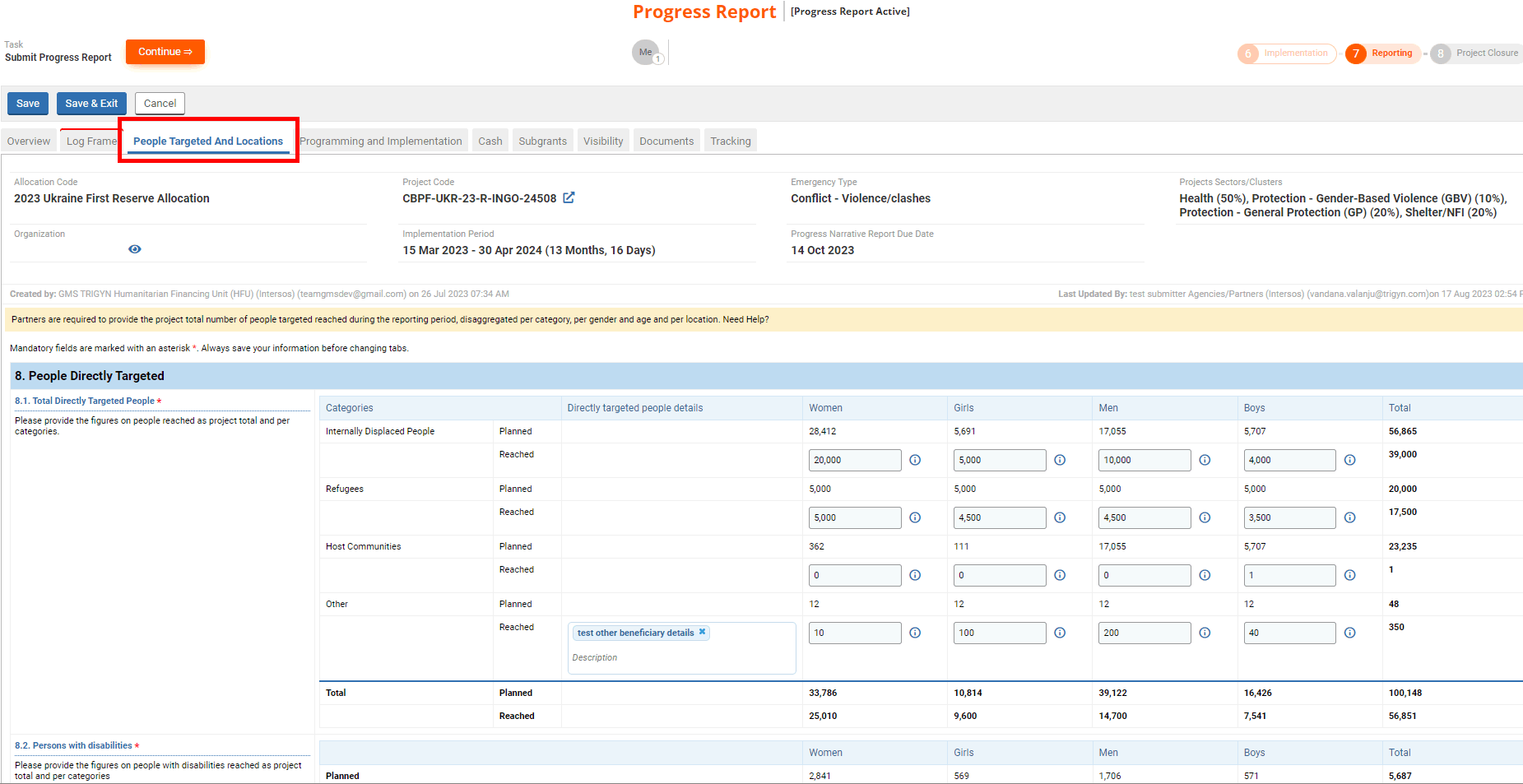Select workflow step 7 Reporting
Viewport: 1523px width, 784px height.
(1382, 53)
